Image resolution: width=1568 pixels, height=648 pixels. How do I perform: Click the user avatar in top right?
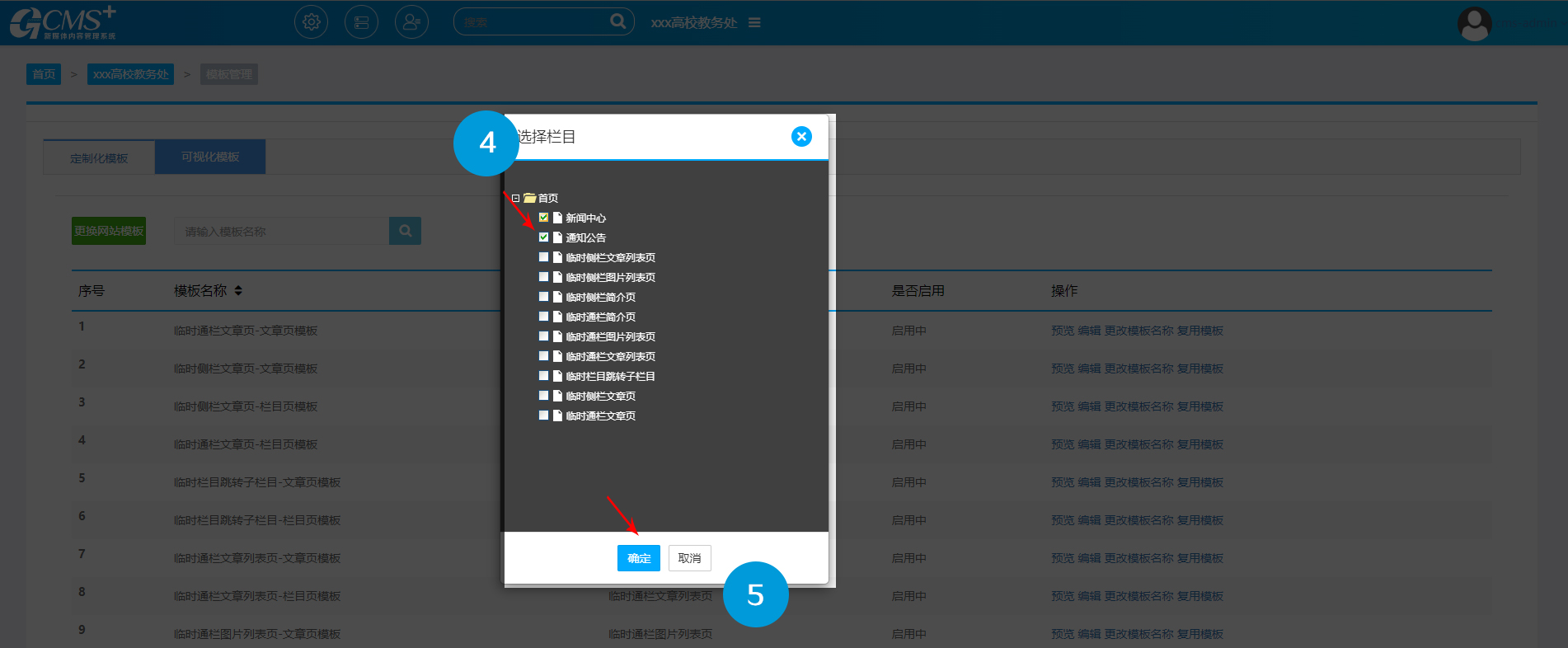pyautogui.click(x=1474, y=23)
